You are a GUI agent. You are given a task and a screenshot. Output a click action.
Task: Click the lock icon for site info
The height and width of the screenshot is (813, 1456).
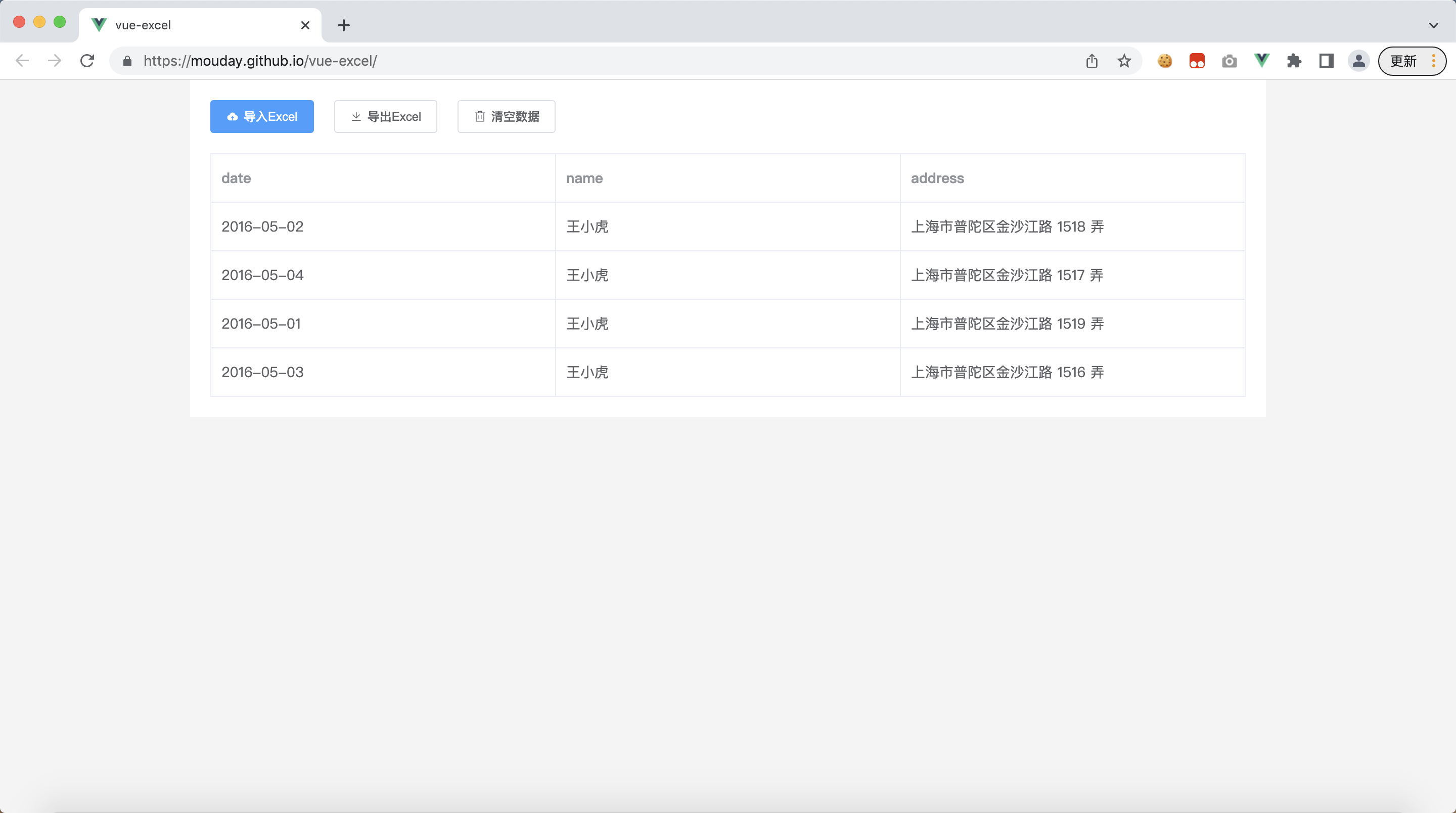point(127,61)
